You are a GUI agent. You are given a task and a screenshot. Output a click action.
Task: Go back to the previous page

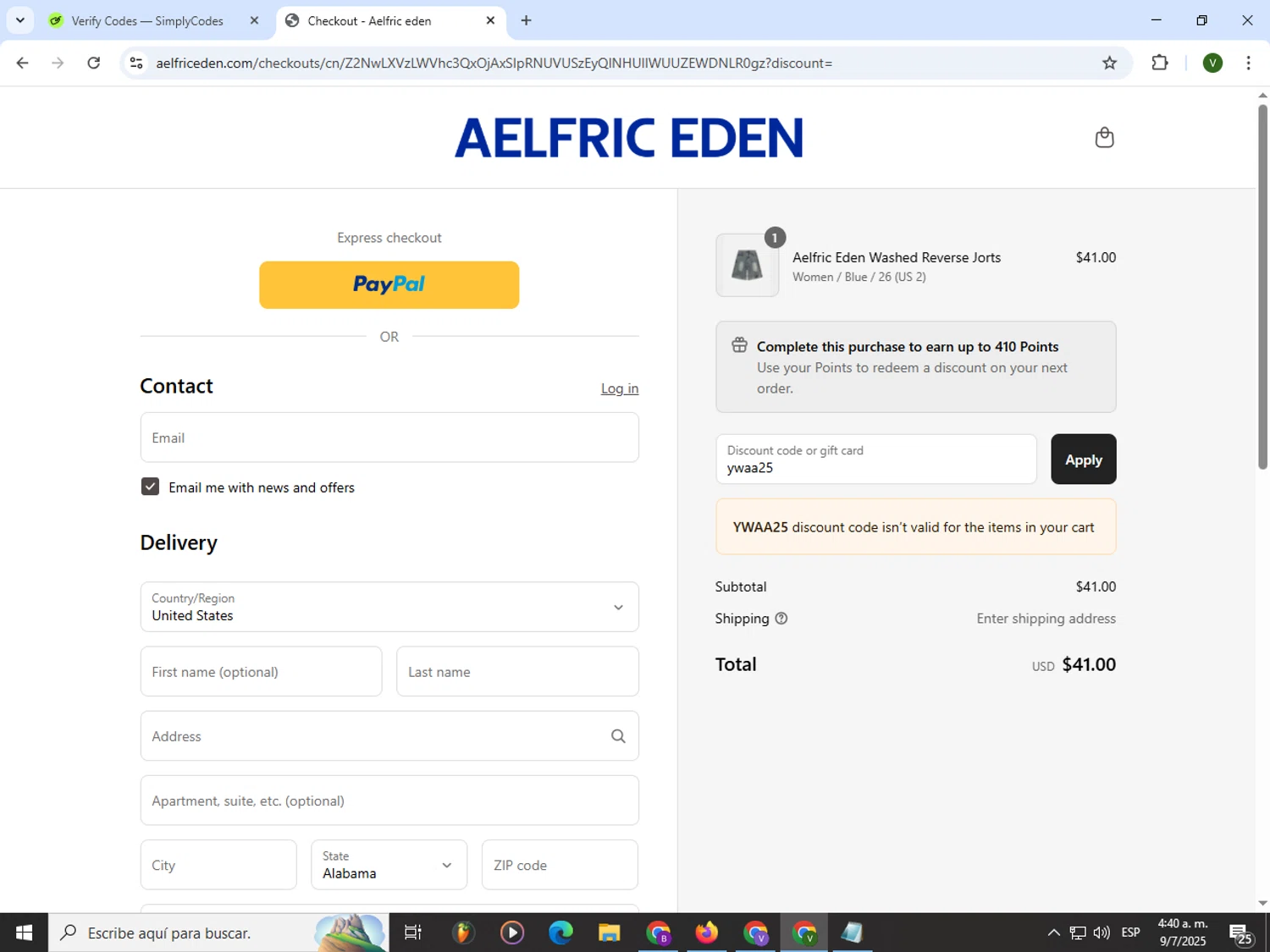[x=23, y=63]
